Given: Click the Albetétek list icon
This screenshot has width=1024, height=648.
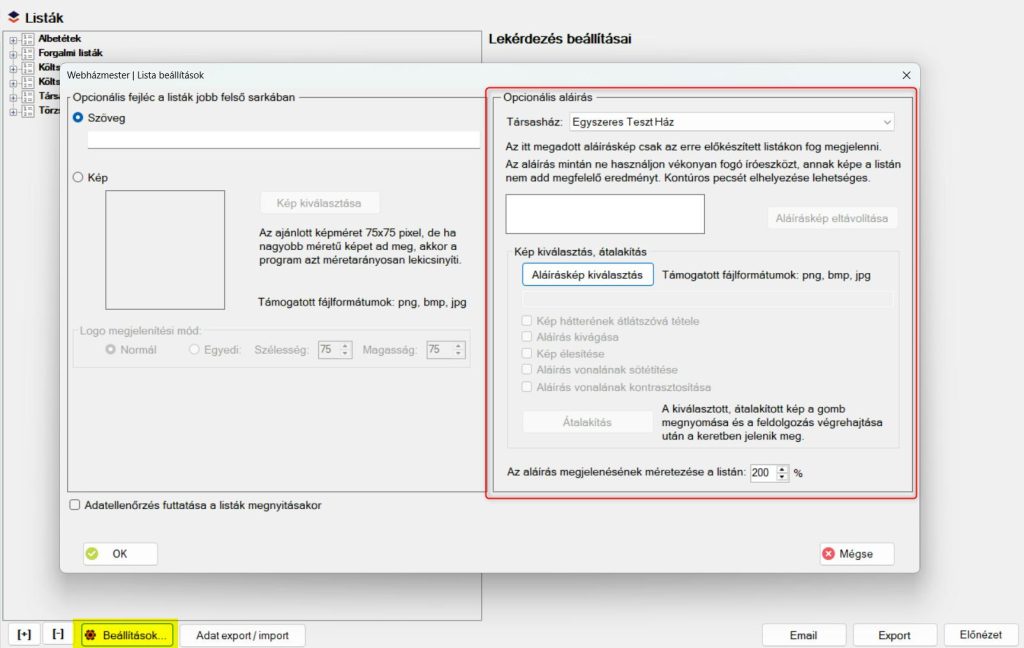Looking at the screenshot, I should 27,39.
